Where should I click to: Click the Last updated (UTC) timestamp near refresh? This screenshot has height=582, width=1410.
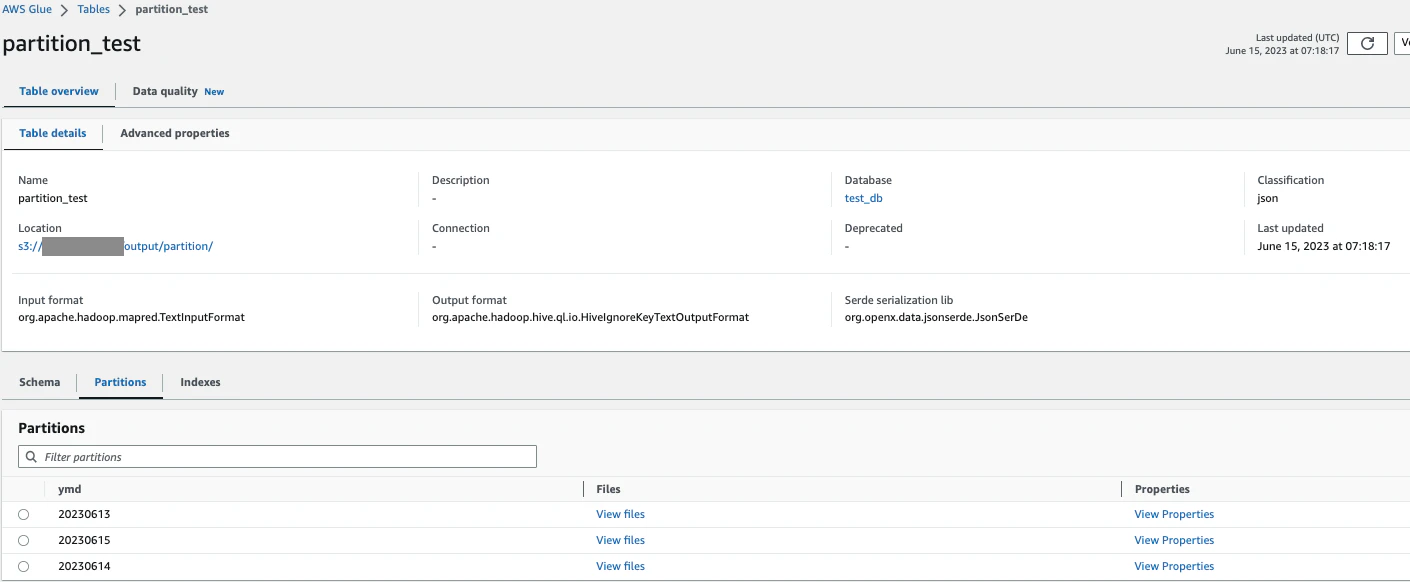1282,50
